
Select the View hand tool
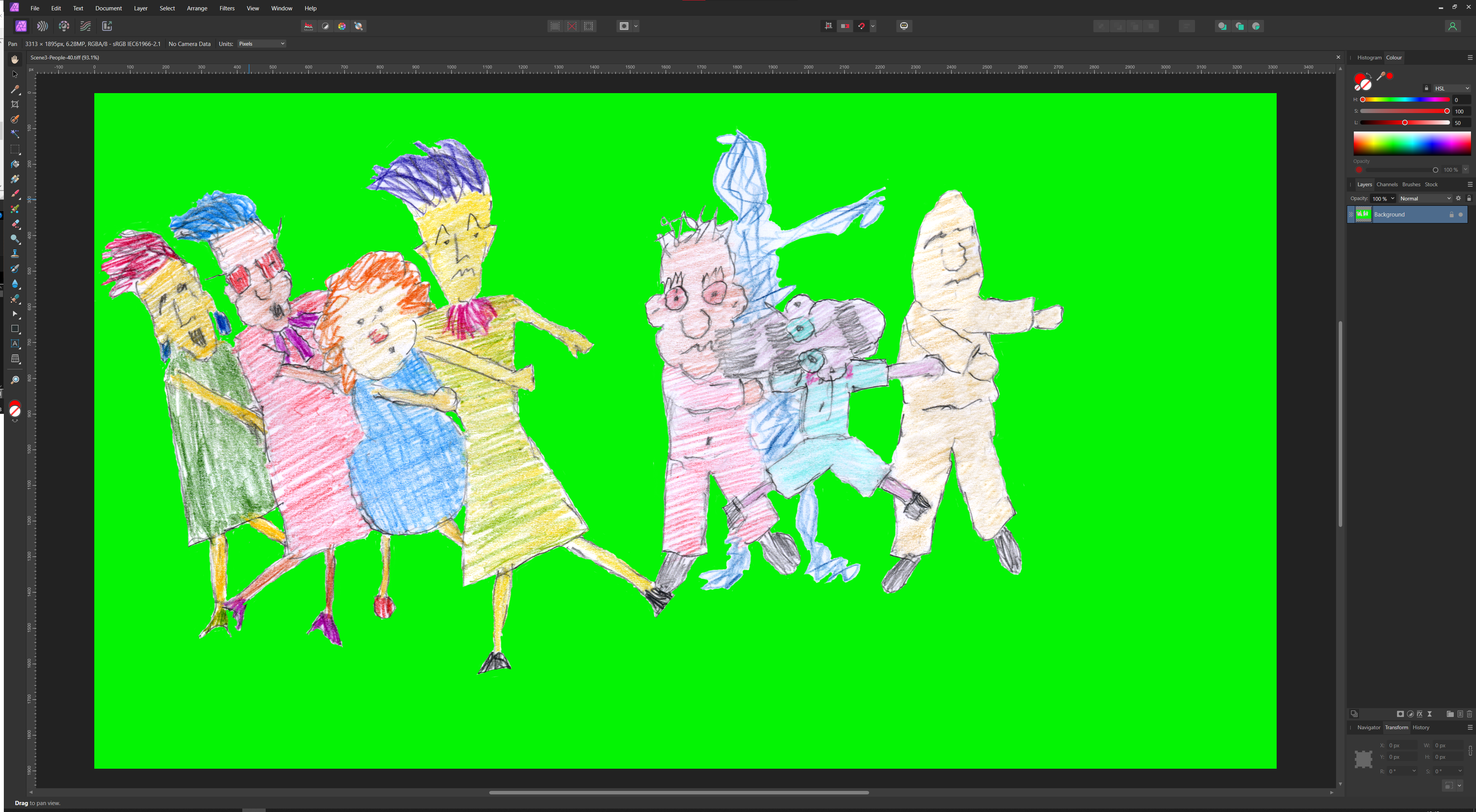tap(15, 59)
